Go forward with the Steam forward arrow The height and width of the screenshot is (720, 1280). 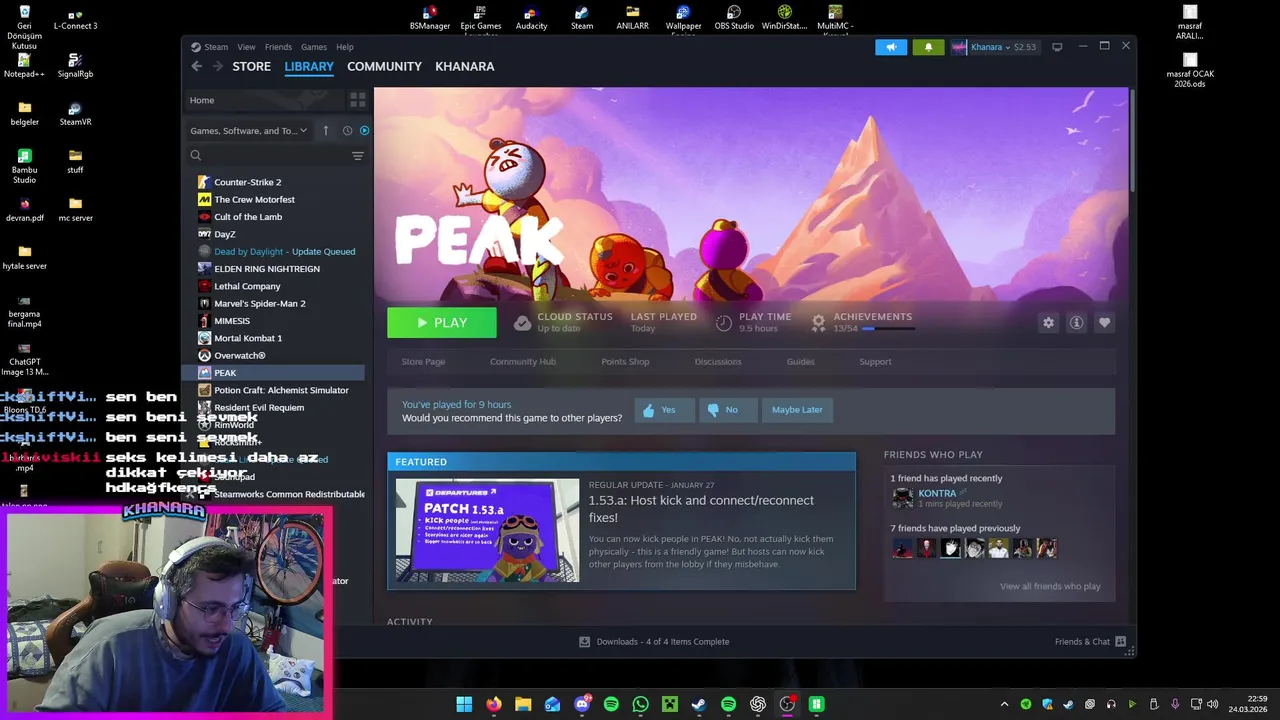(x=220, y=66)
